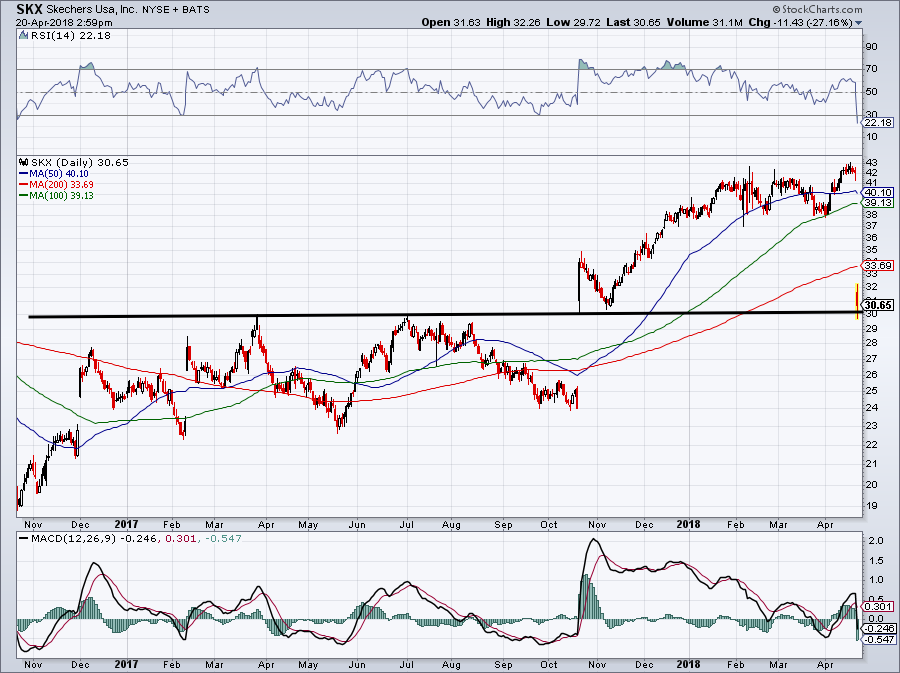
Task: Select the MACD(12,26,9) -0.246 legend label
Action: click(93, 539)
